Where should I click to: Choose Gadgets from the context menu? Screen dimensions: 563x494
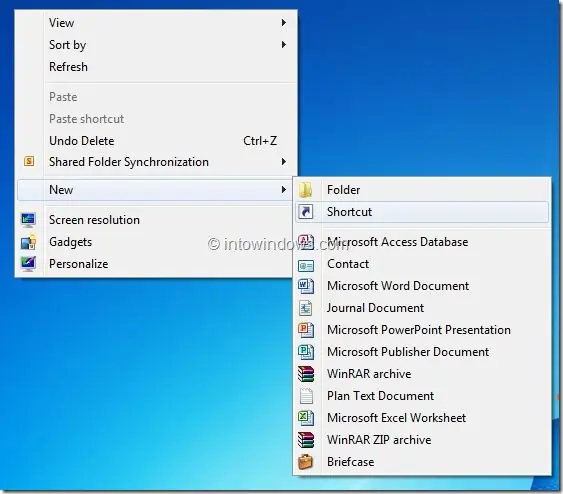pos(156,242)
